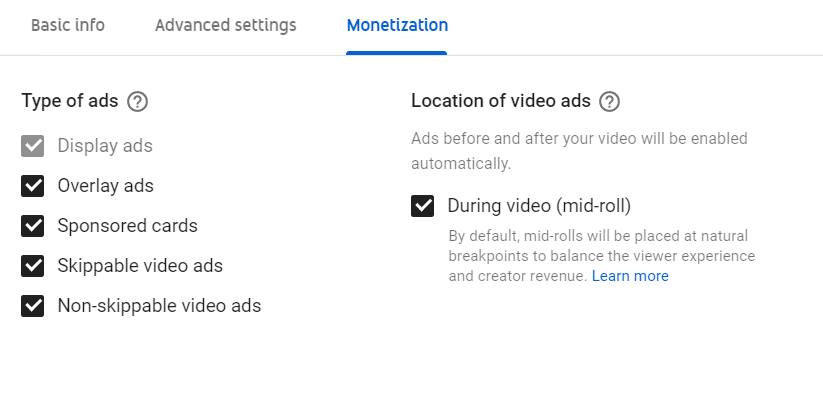Open help icon beside Location of video ads
Image resolution: width=823 pixels, height=411 pixels.
click(x=609, y=101)
